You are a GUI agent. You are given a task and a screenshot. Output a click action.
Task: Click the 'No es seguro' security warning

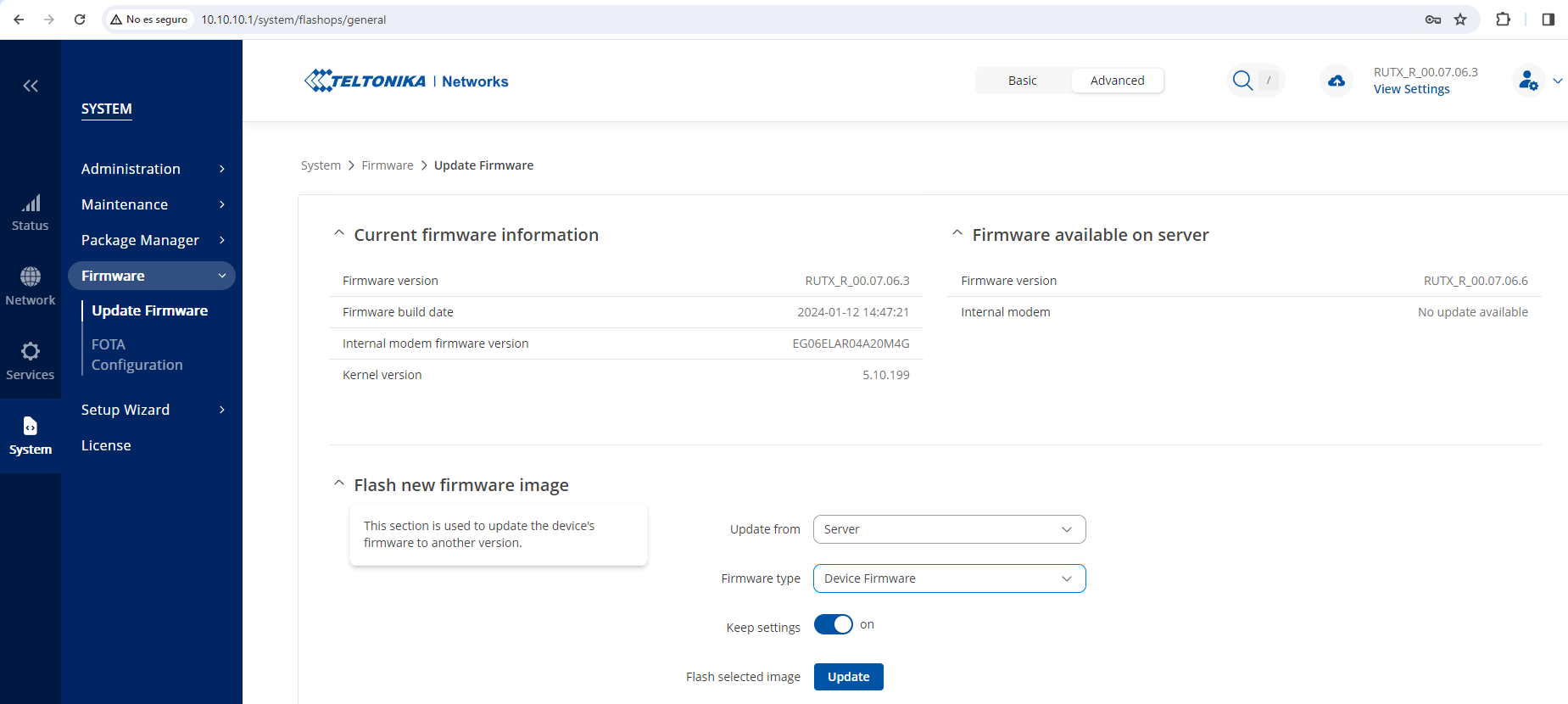click(x=149, y=20)
